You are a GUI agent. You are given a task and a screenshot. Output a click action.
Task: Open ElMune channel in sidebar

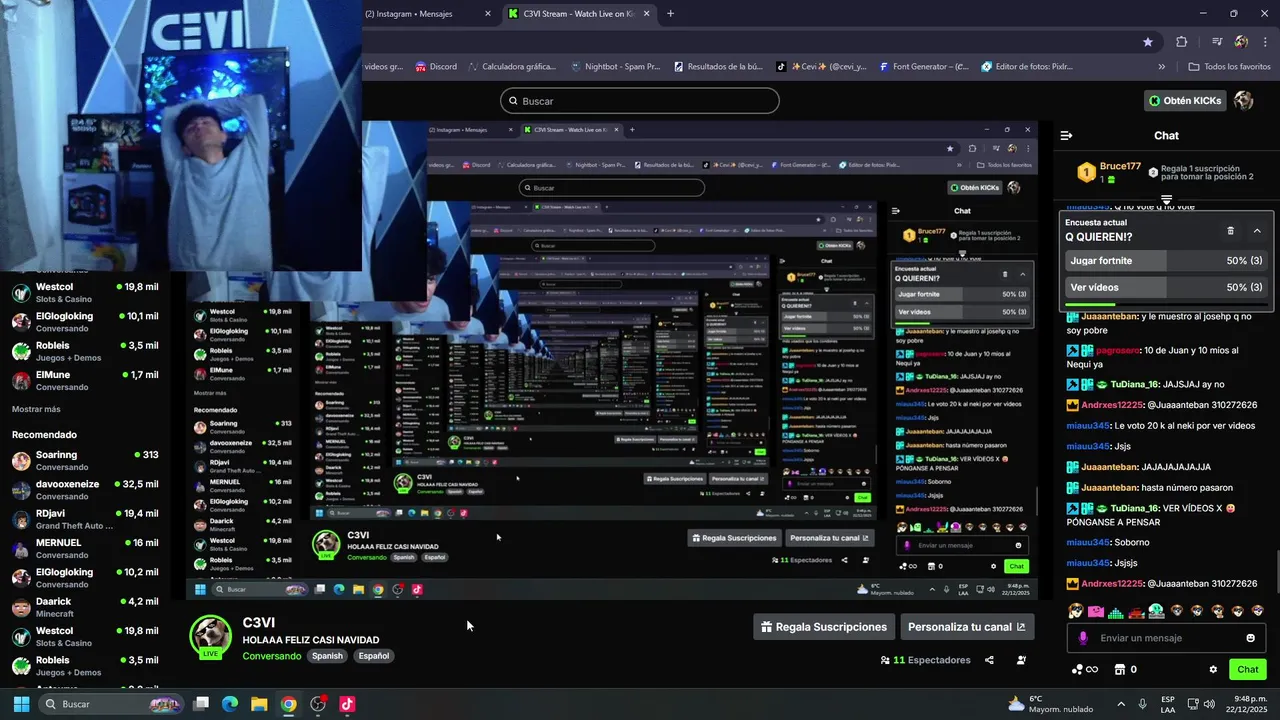point(85,381)
